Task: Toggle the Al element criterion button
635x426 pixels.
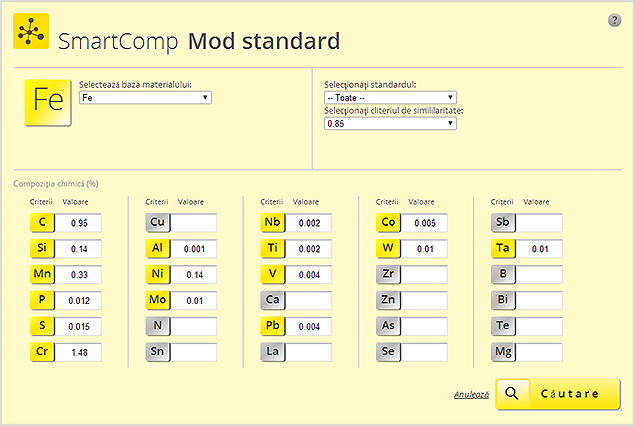Action: coord(158,249)
